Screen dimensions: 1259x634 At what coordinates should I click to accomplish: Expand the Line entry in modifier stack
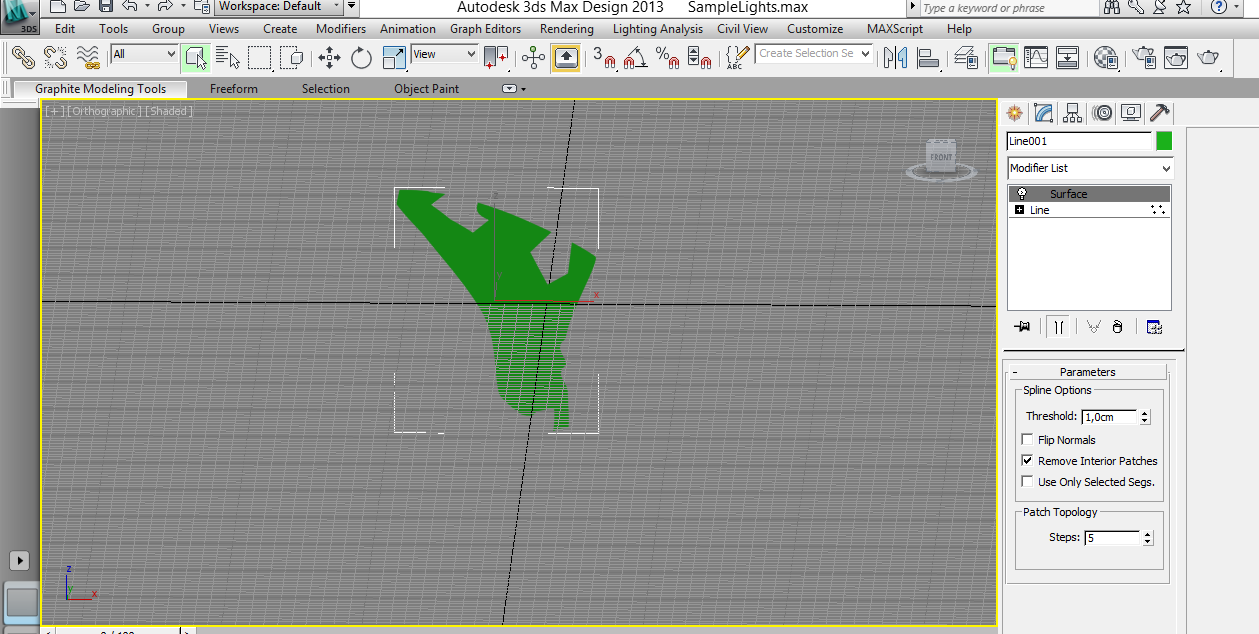tap(1019, 210)
